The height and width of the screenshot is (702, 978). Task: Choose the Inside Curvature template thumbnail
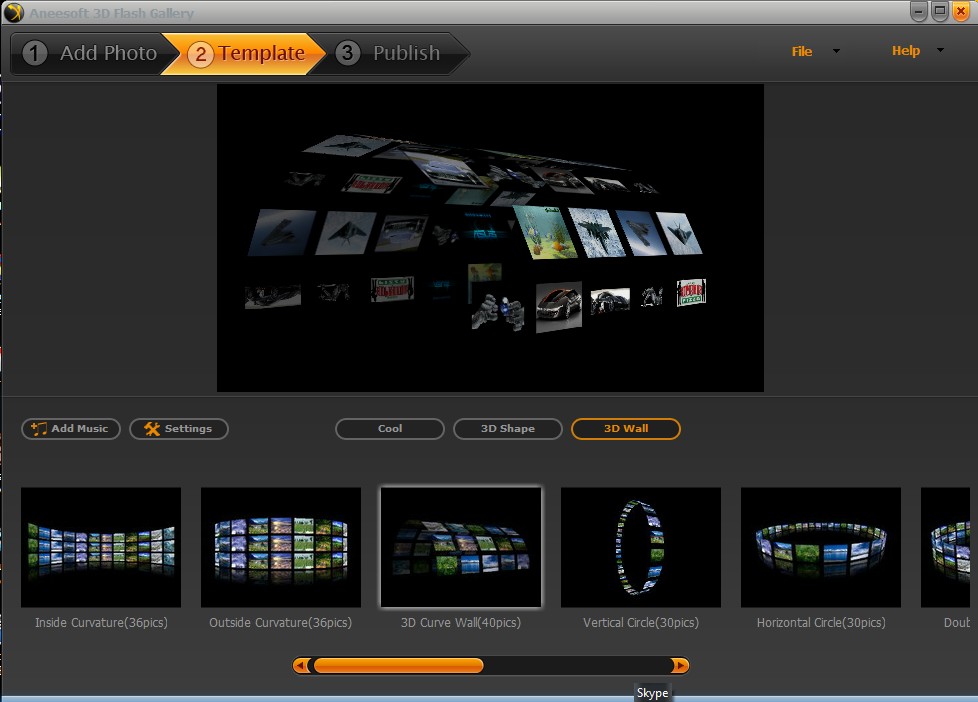click(101, 547)
